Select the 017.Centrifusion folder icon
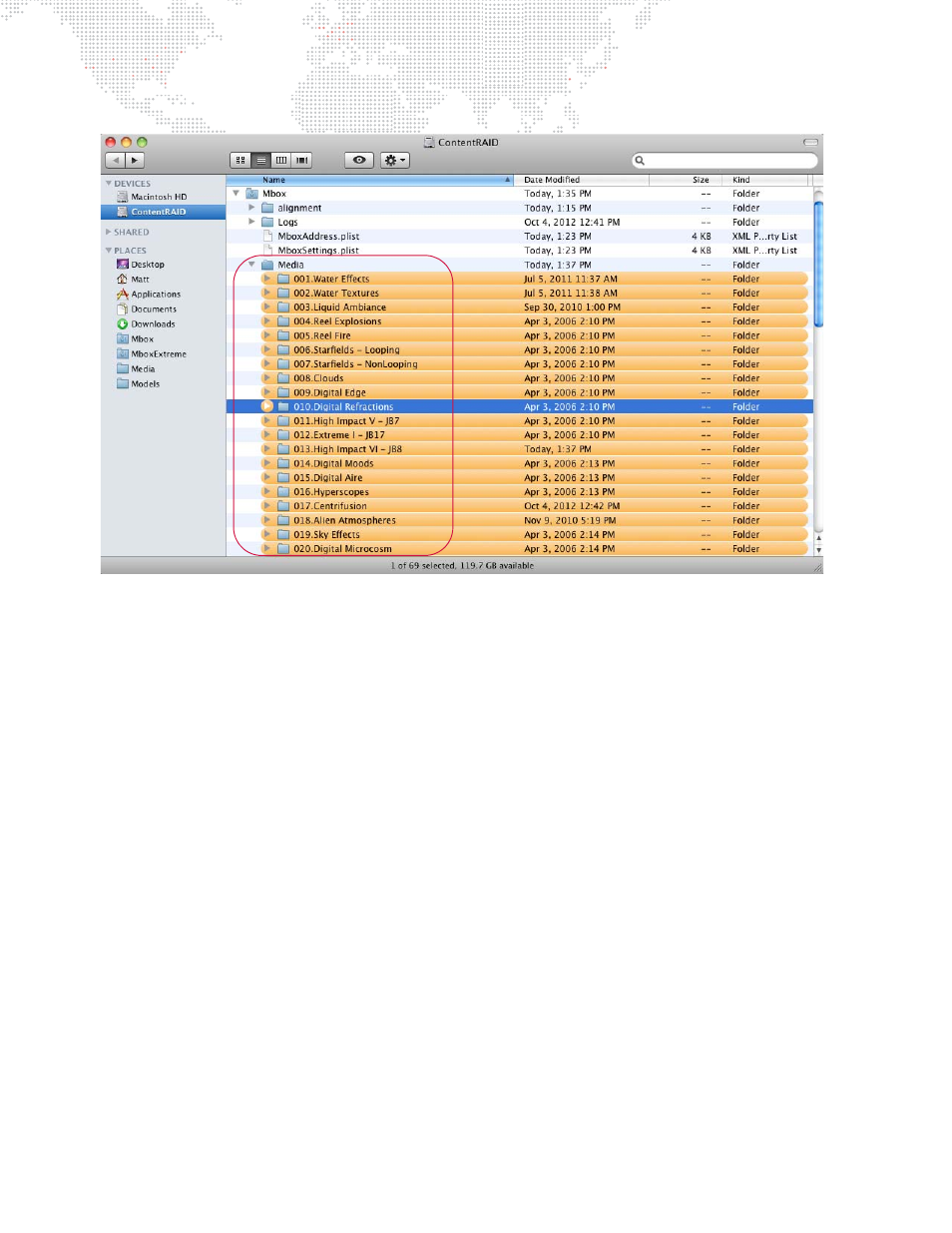The width and height of the screenshot is (952, 1233). coord(283,506)
